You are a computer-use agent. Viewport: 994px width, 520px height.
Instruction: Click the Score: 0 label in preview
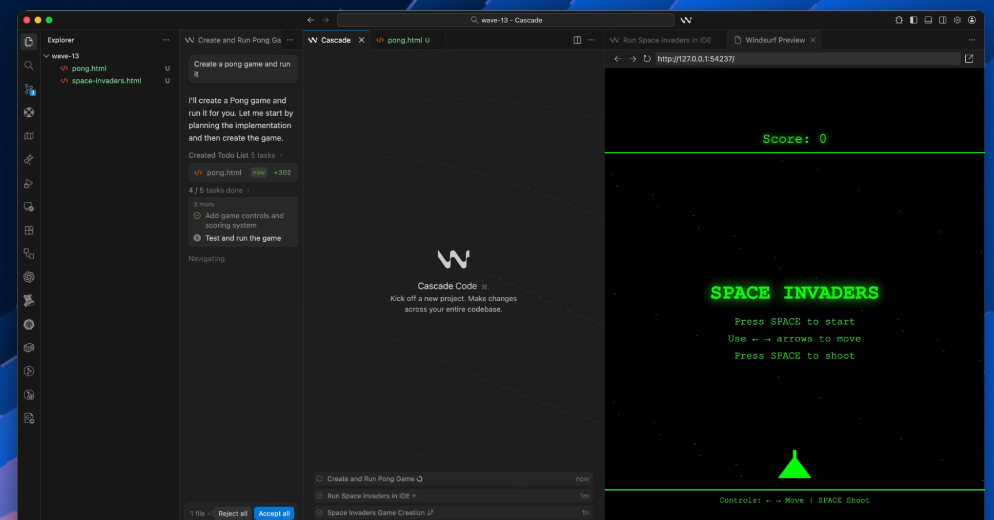pos(794,139)
